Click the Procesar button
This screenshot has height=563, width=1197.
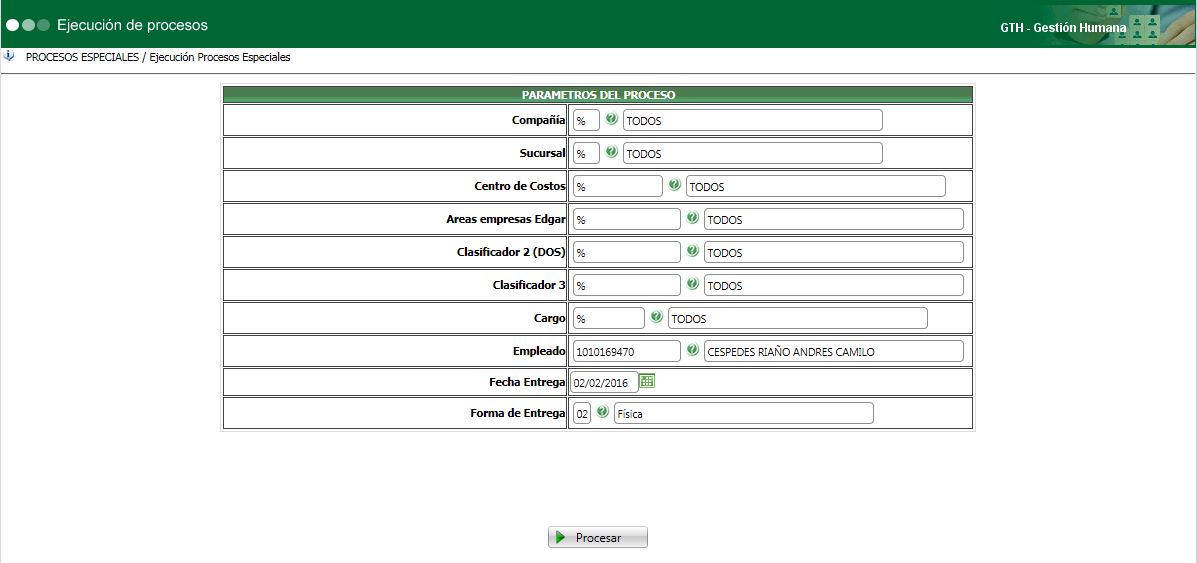598,537
